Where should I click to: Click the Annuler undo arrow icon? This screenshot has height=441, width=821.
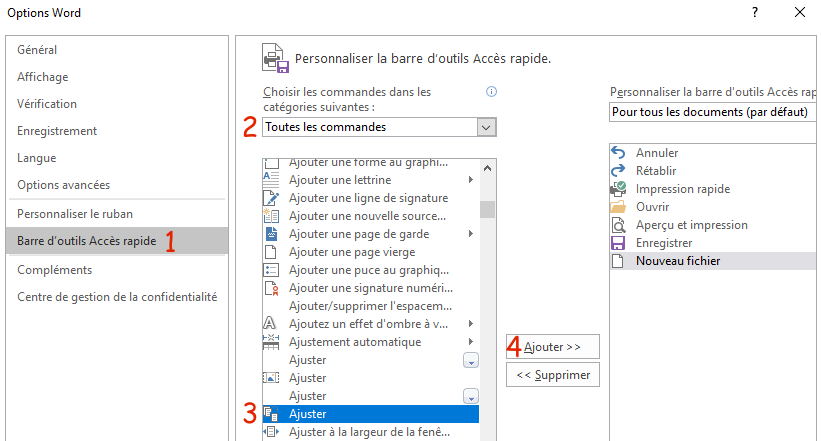[x=618, y=152]
